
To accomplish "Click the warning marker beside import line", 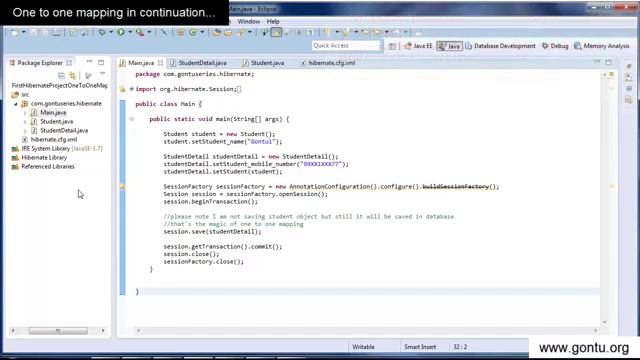I will click(122, 89).
